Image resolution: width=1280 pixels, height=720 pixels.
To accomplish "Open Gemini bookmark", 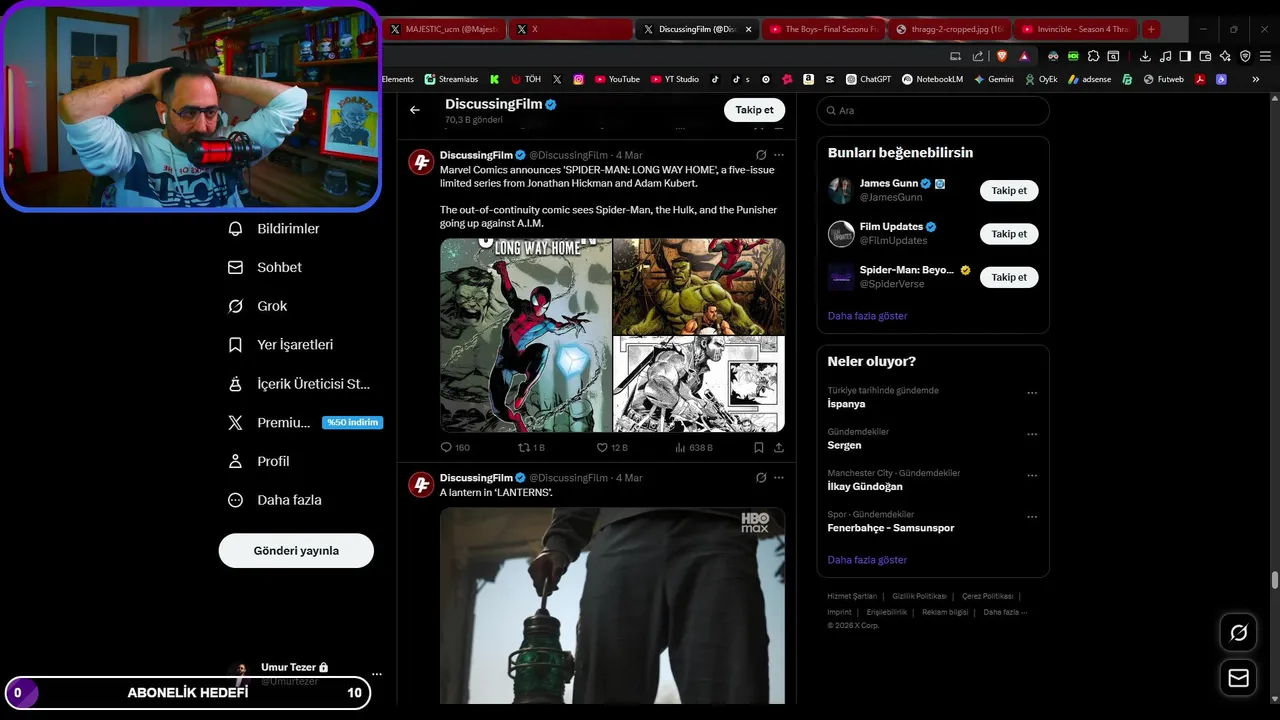I will point(993,79).
